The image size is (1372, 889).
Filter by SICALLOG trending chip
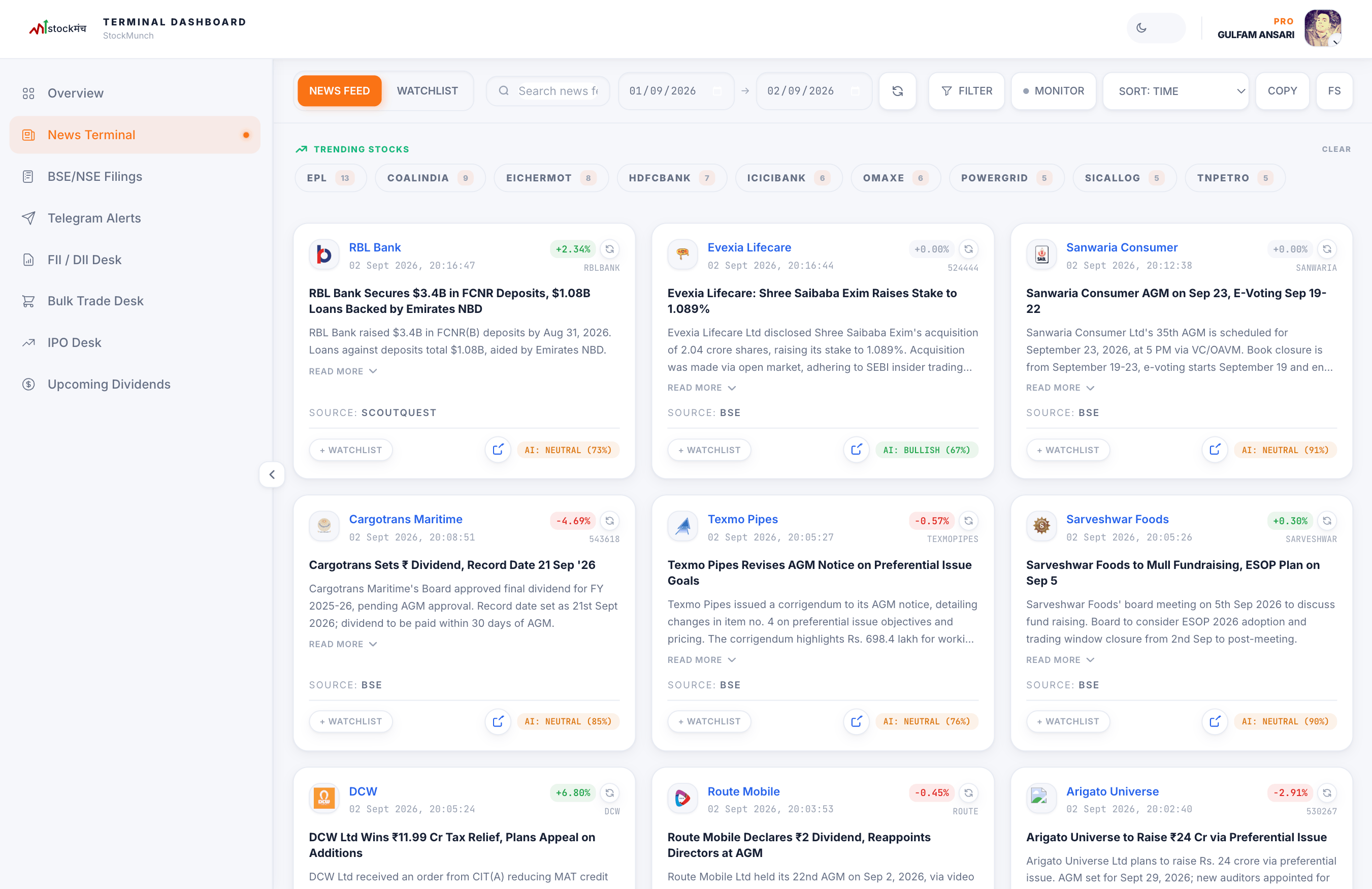point(1124,178)
